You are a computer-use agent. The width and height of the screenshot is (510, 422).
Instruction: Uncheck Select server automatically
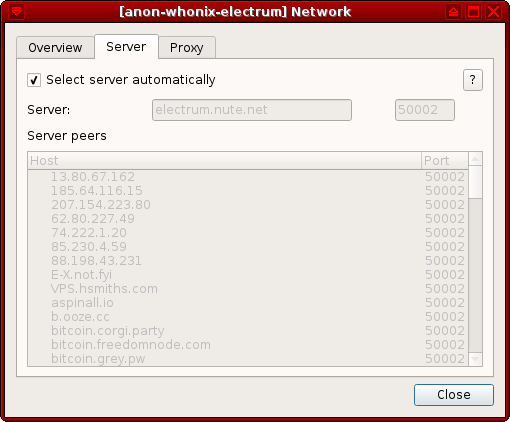tap(34, 80)
